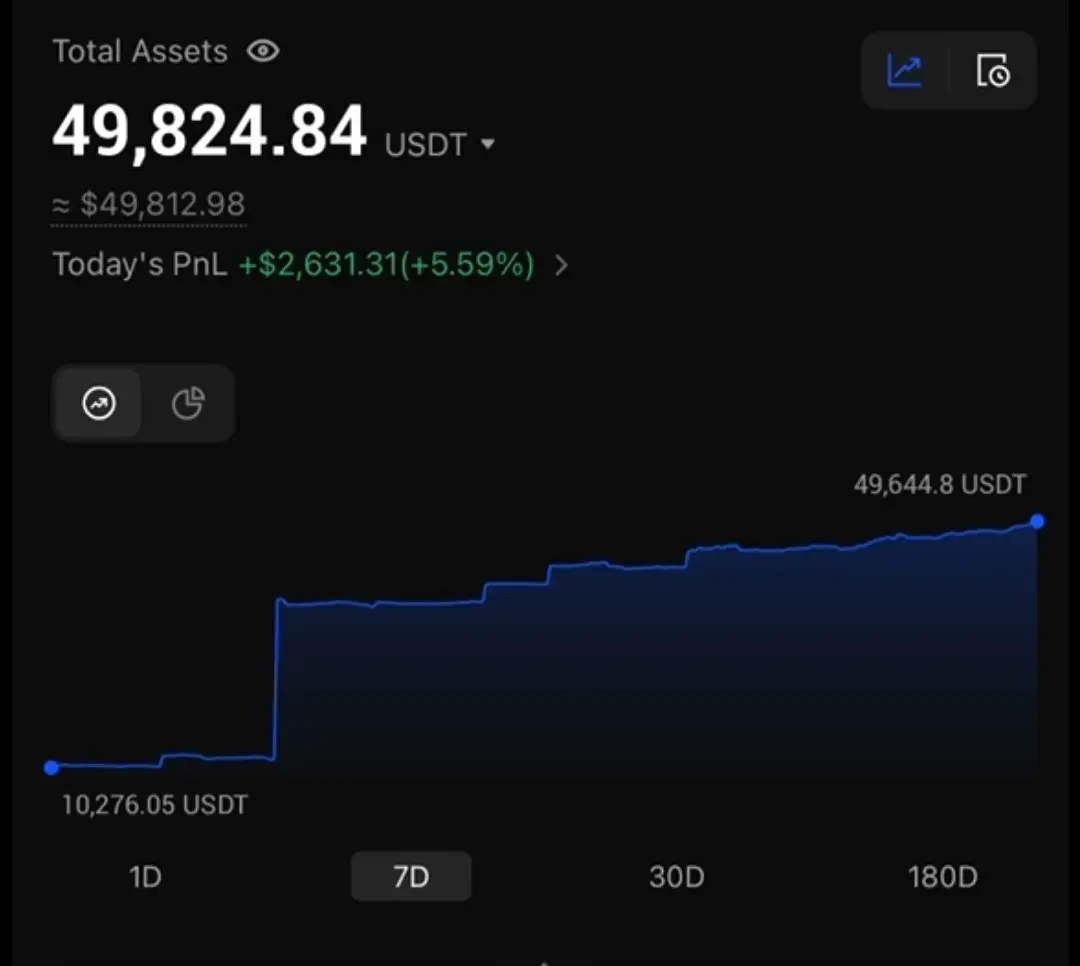
Task: Click the 10,276.05 USDT chart label
Action: click(x=155, y=805)
